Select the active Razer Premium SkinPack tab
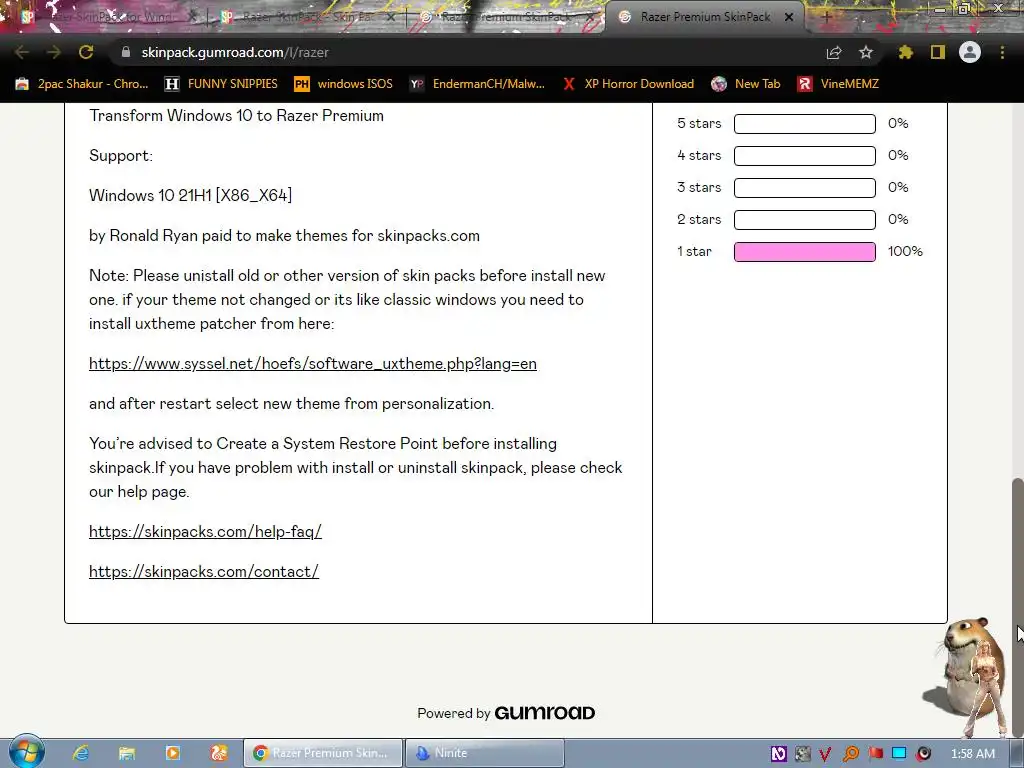The height and width of the screenshot is (768, 1024). click(705, 17)
